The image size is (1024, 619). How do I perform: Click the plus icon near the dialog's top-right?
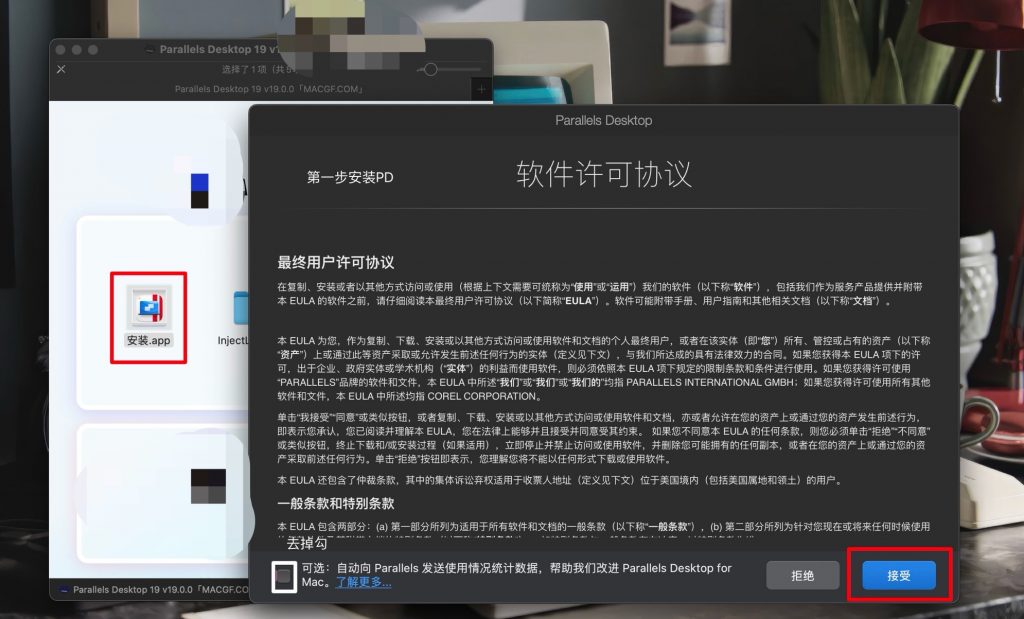coord(484,90)
